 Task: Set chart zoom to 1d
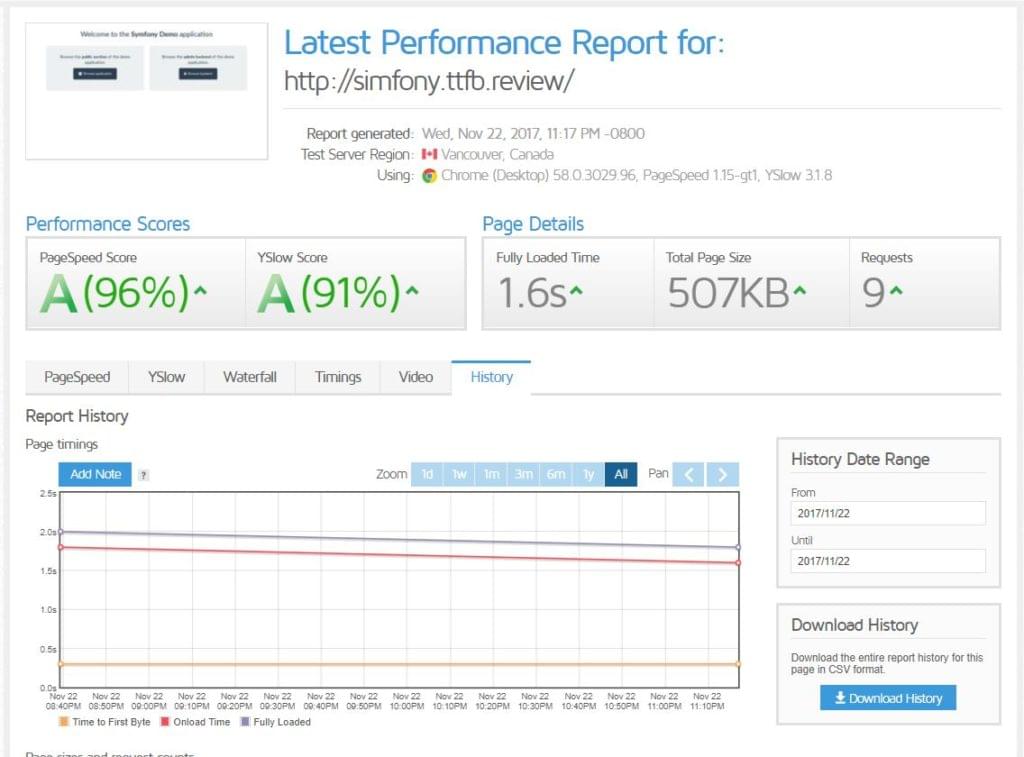tap(427, 474)
